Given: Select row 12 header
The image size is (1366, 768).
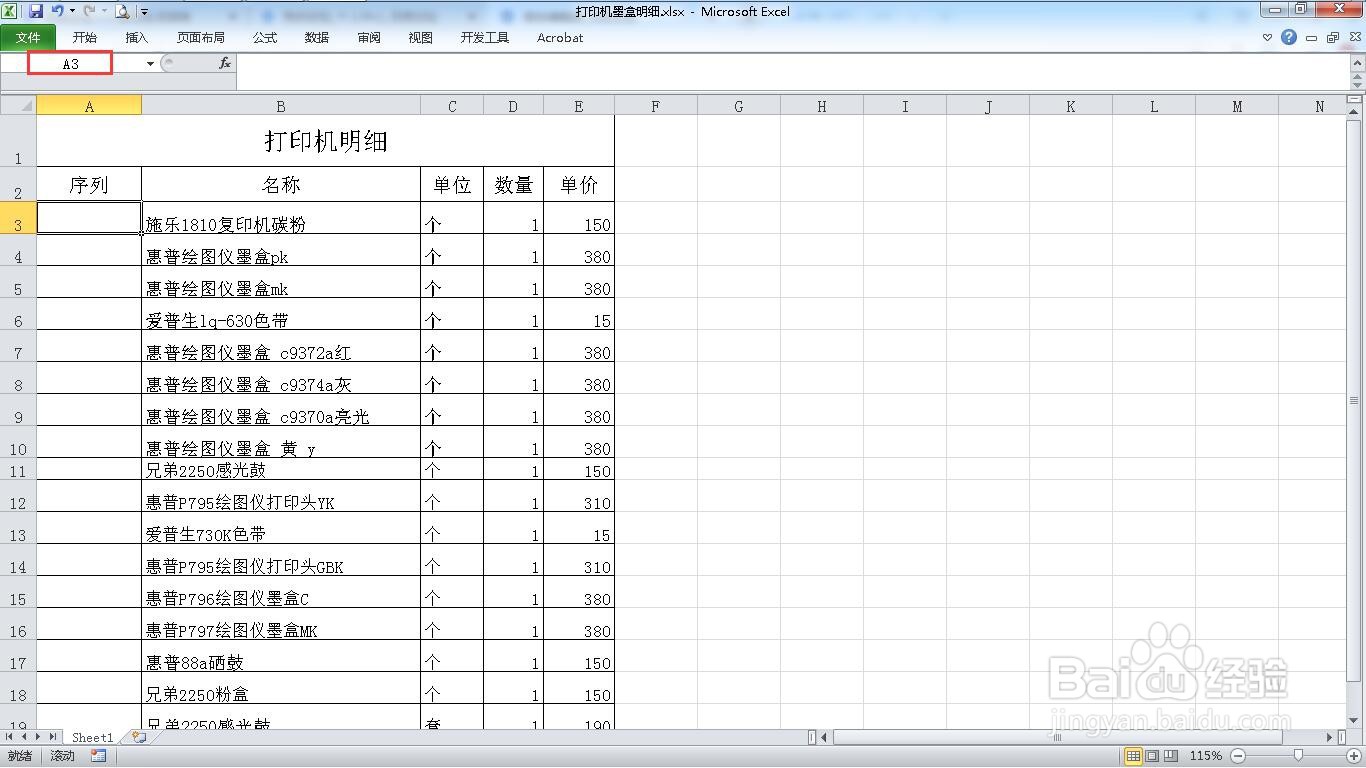Looking at the screenshot, I should click(x=18, y=496).
